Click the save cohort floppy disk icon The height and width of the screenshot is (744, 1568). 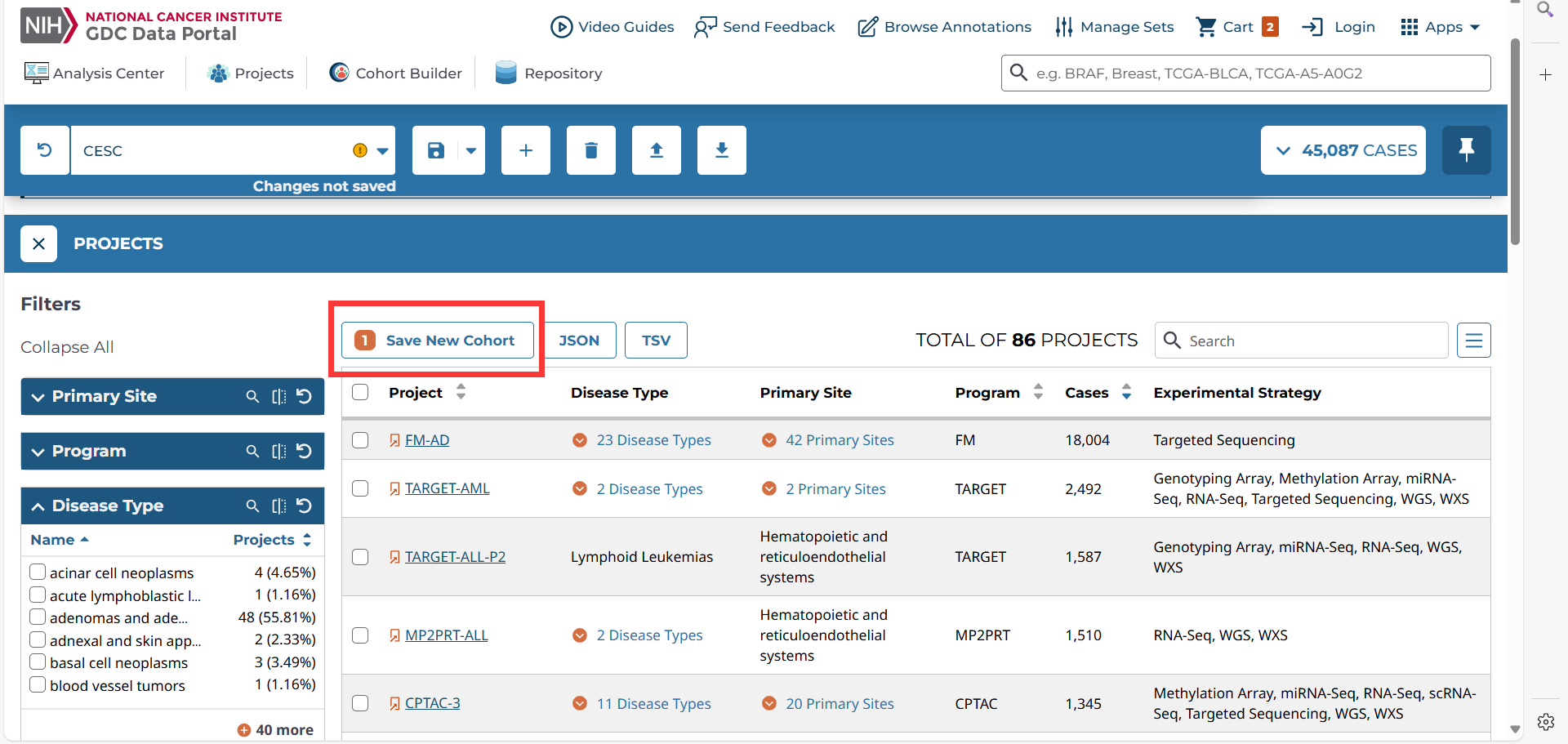pos(436,150)
